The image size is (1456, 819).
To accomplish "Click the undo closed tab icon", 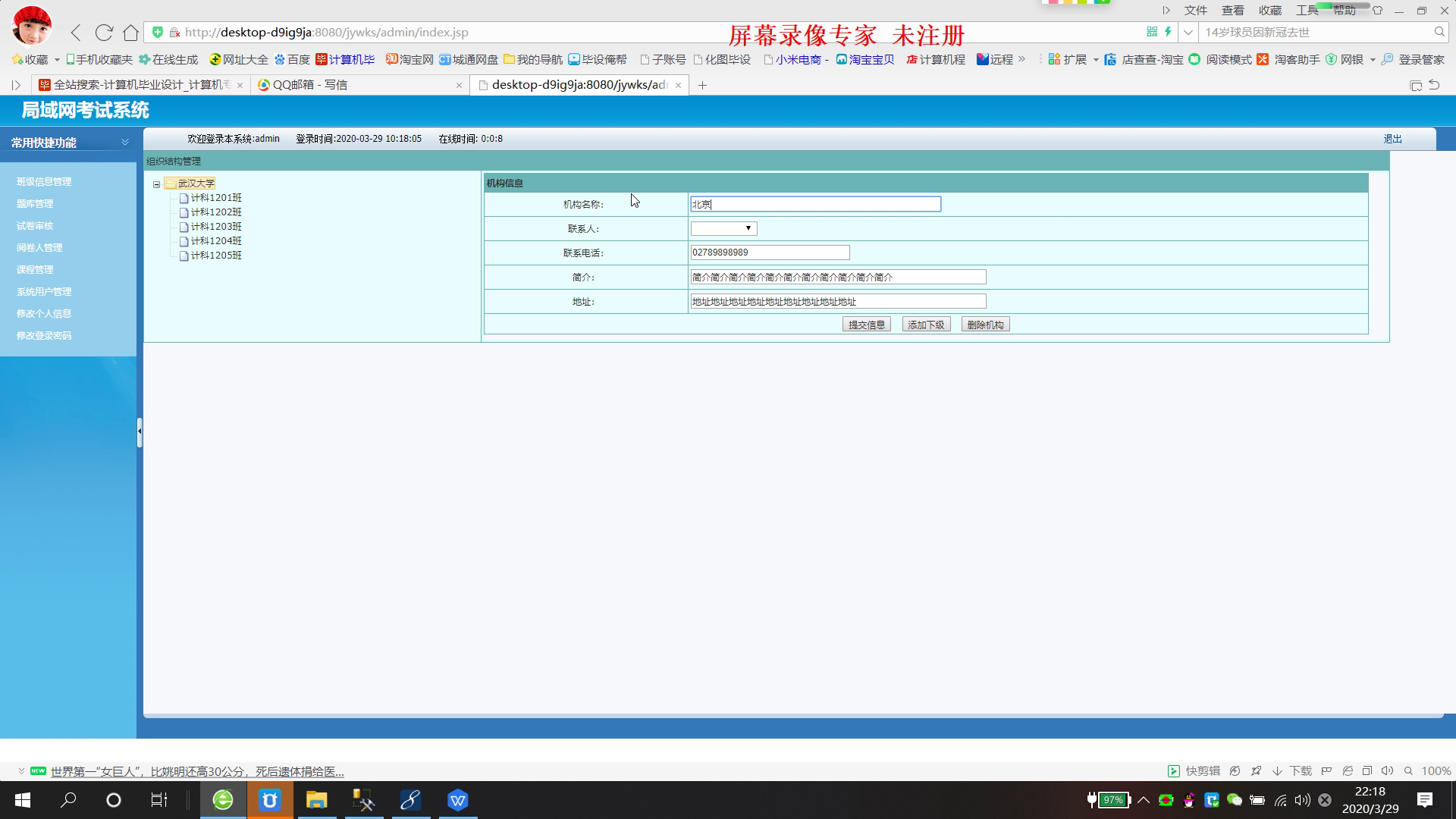I will pyautogui.click(x=1434, y=85).
